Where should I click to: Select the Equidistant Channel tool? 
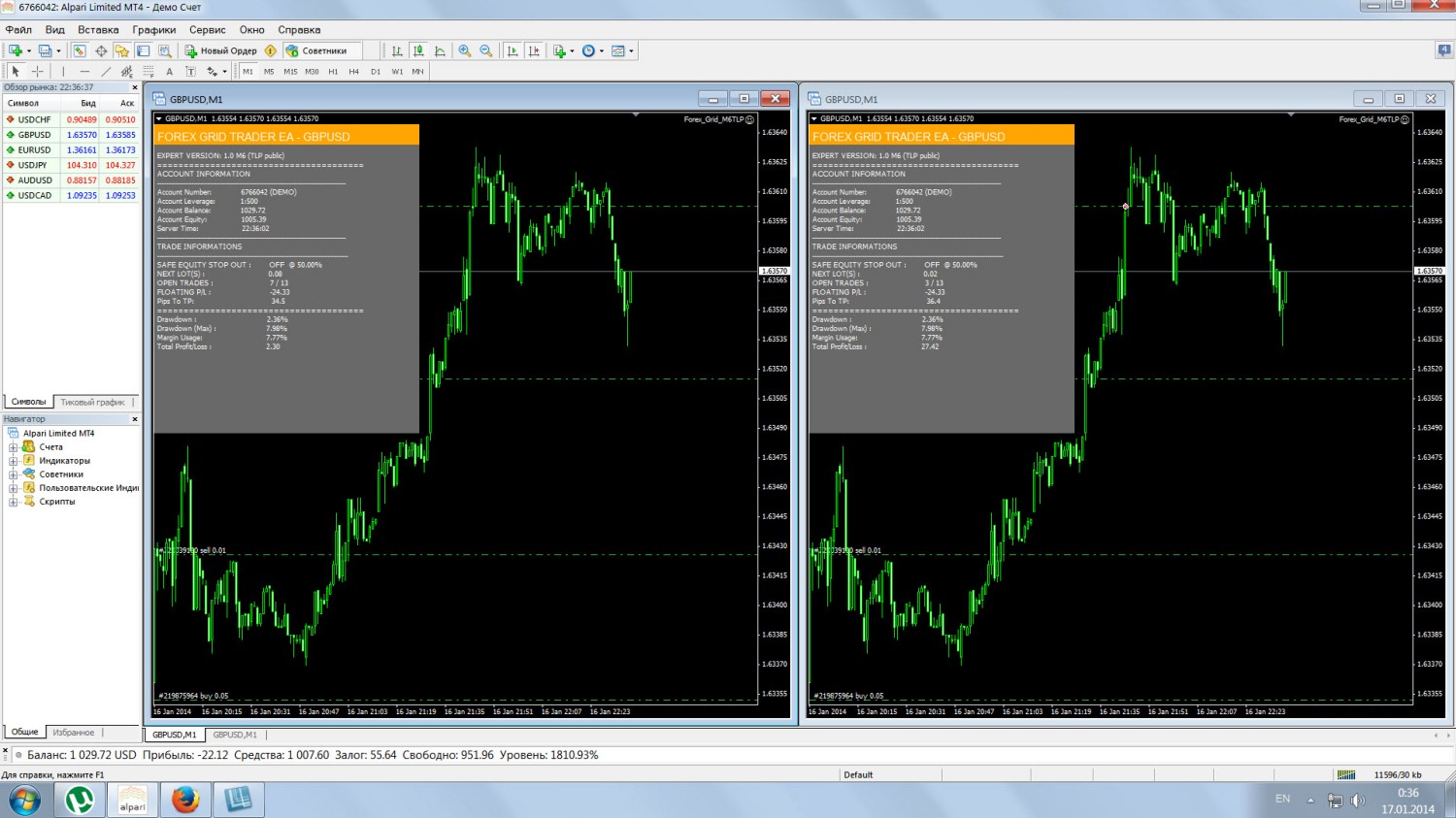click(x=127, y=71)
